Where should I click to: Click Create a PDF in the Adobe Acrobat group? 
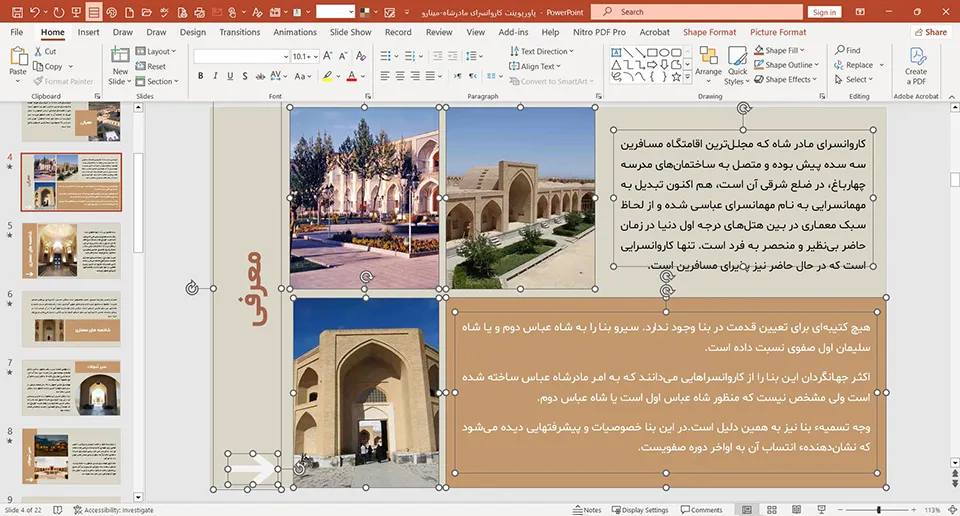(916, 65)
